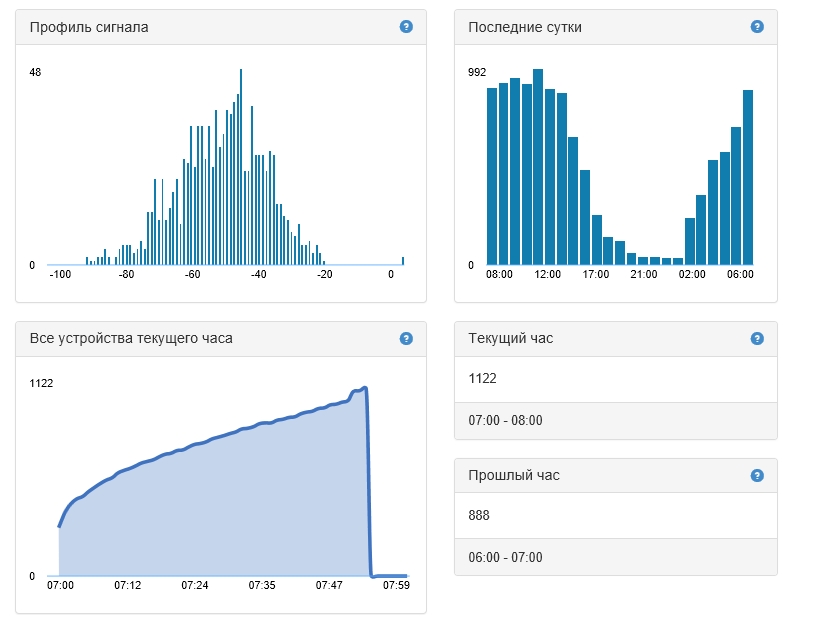This screenshot has width=824, height=619.
Task: Click the peak bar in signal profile histogram
Action: pyautogui.click(x=241, y=167)
